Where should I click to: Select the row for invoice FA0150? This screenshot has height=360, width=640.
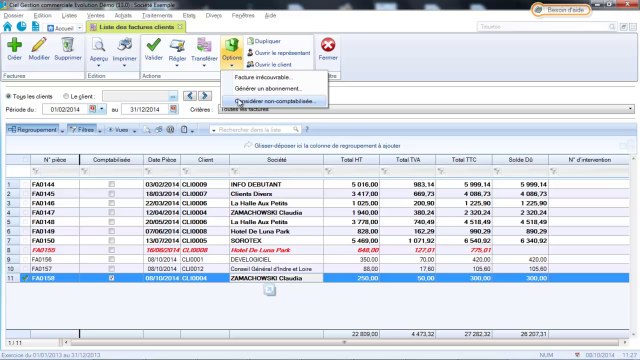pos(317,240)
